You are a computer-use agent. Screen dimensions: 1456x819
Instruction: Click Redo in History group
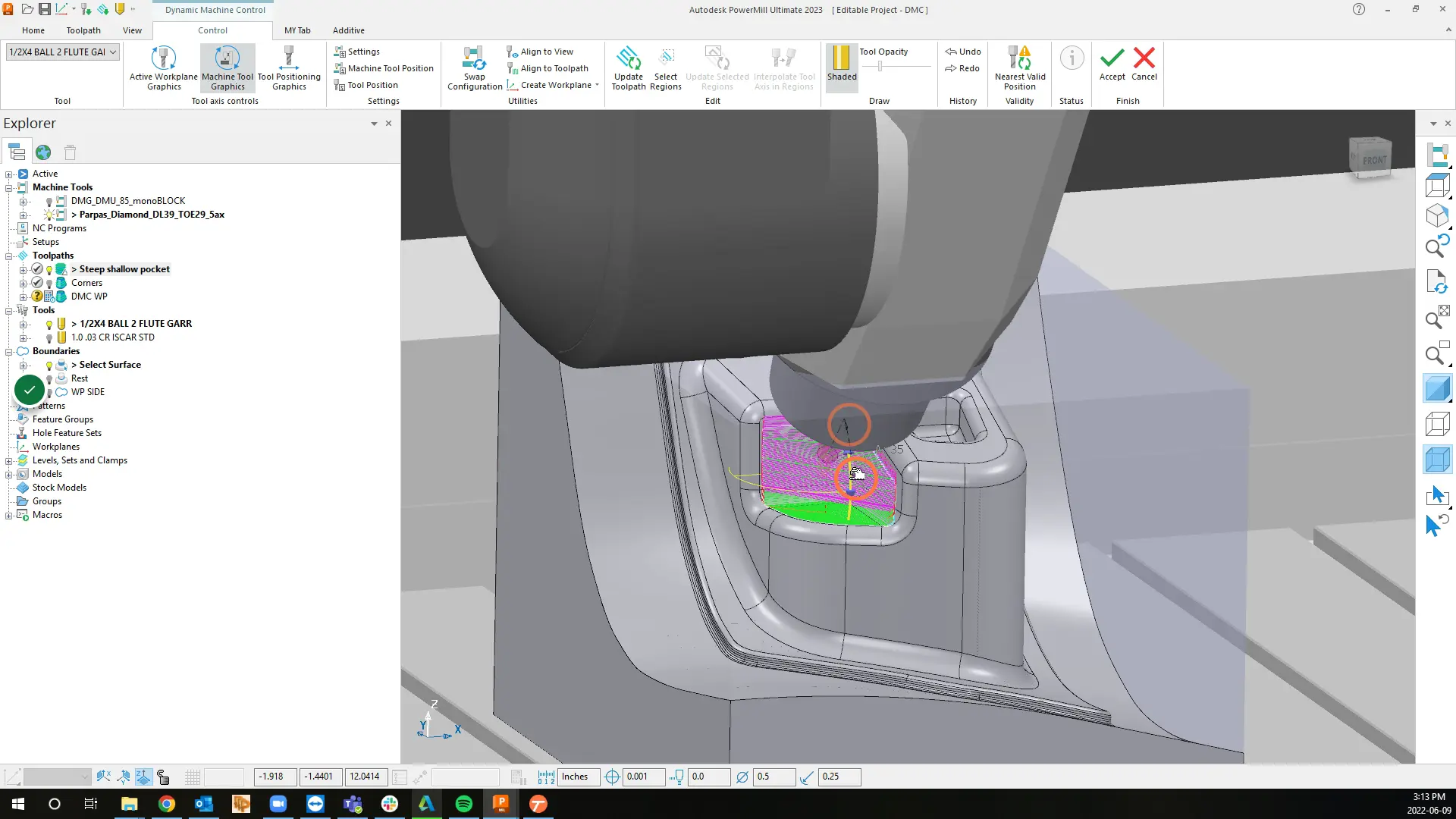click(963, 68)
